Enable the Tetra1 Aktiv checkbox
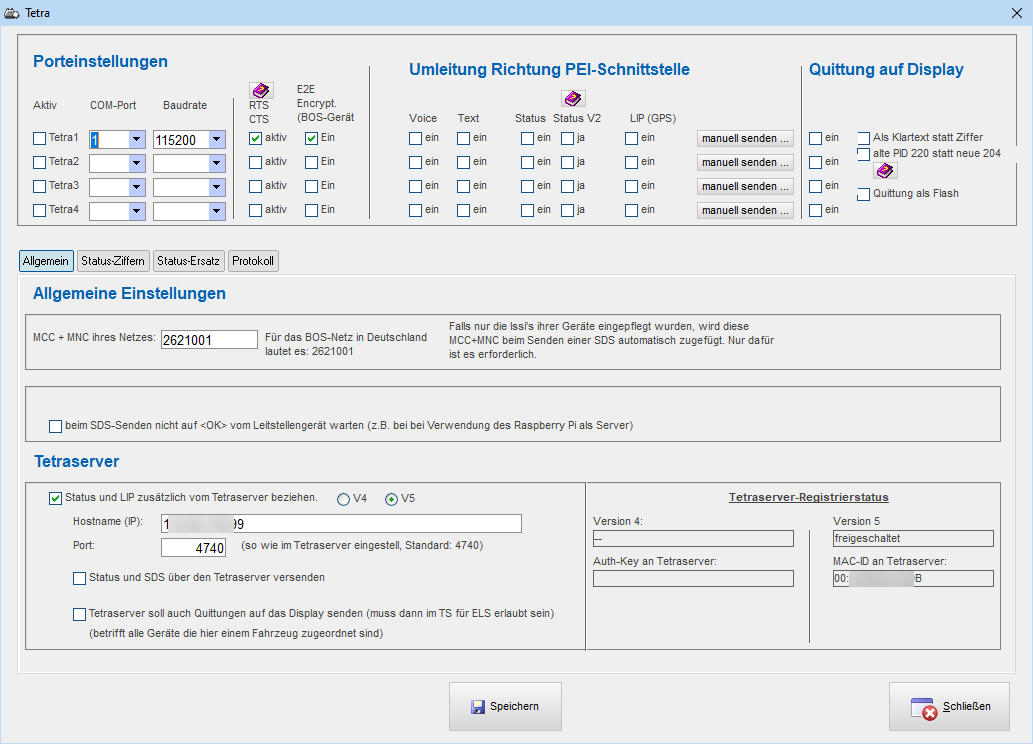Image resolution: width=1033 pixels, height=744 pixels. [40, 138]
